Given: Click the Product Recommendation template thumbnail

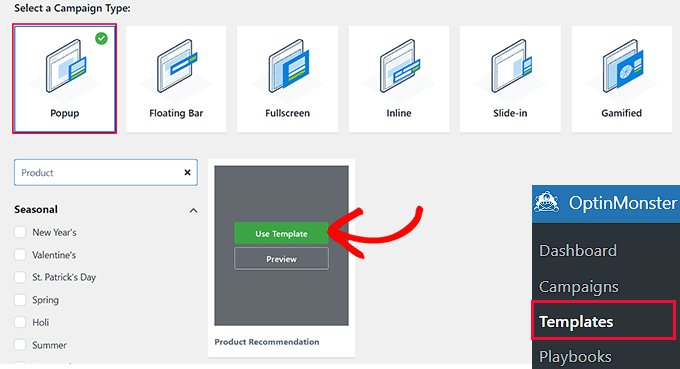Looking at the screenshot, I should pos(281,245).
